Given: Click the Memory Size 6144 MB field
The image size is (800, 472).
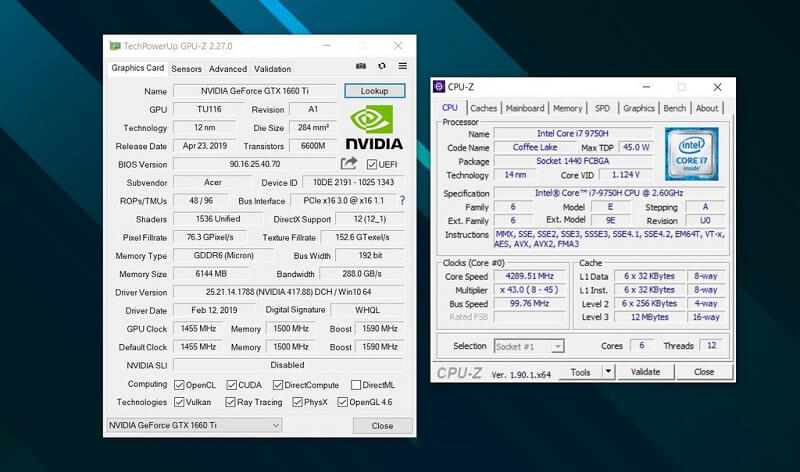Looking at the screenshot, I should [x=211, y=274].
